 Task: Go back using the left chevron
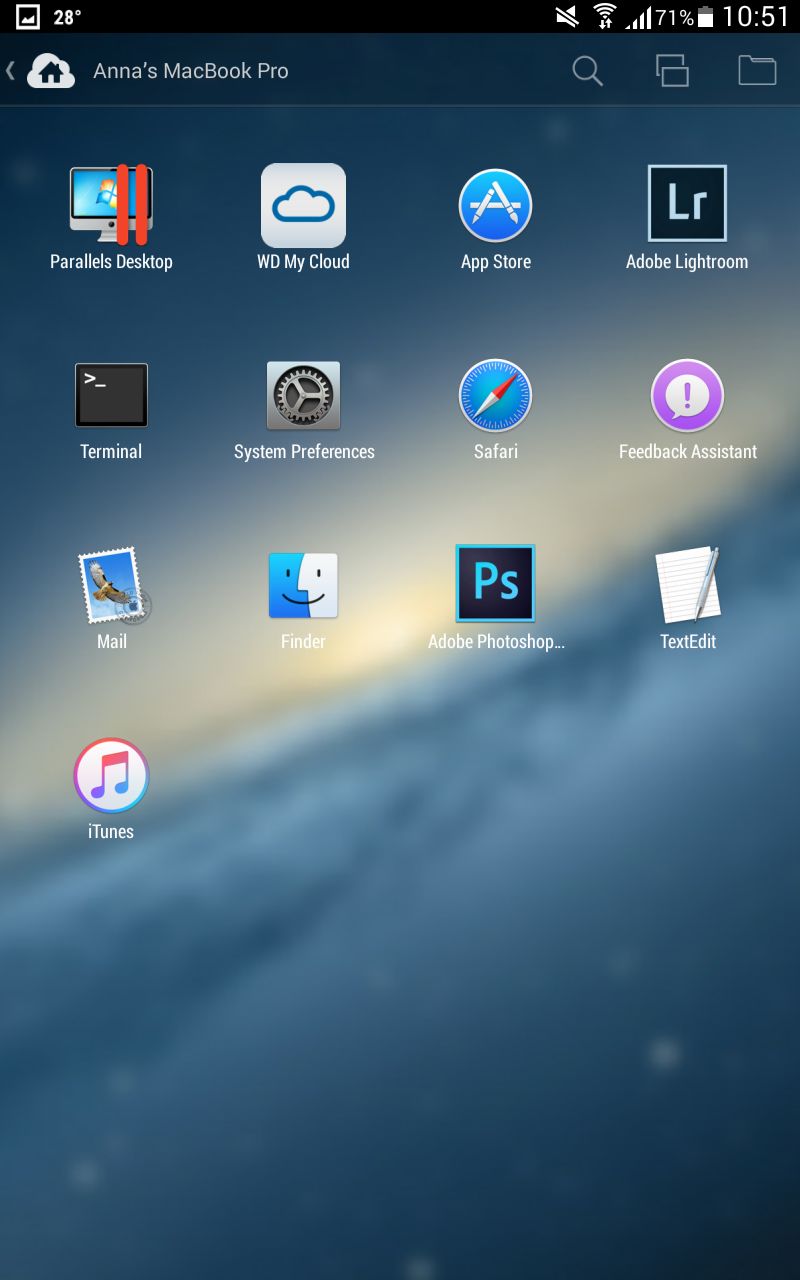pos(10,70)
